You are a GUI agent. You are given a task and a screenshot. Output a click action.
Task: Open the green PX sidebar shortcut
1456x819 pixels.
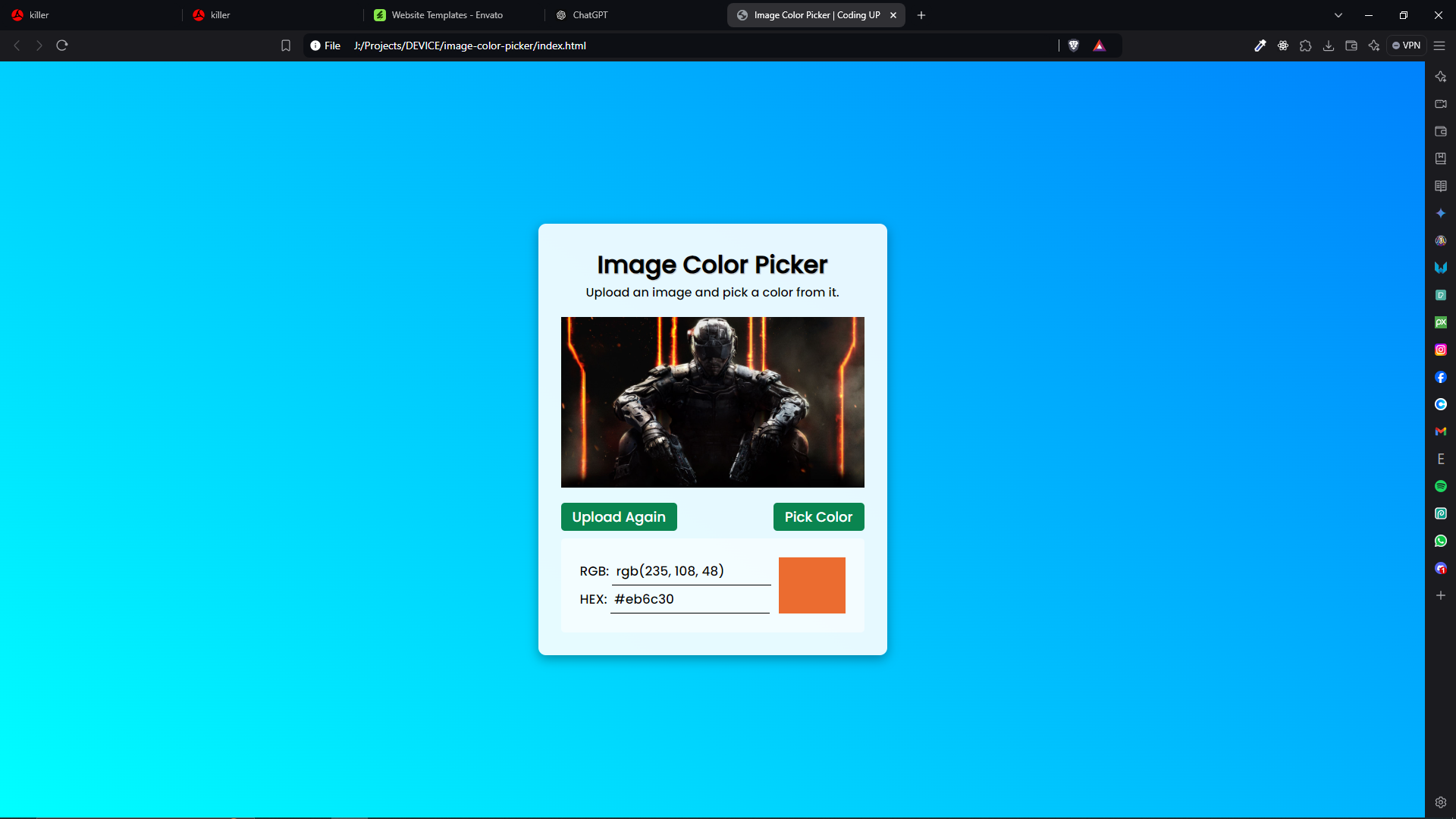pos(1441,322)
